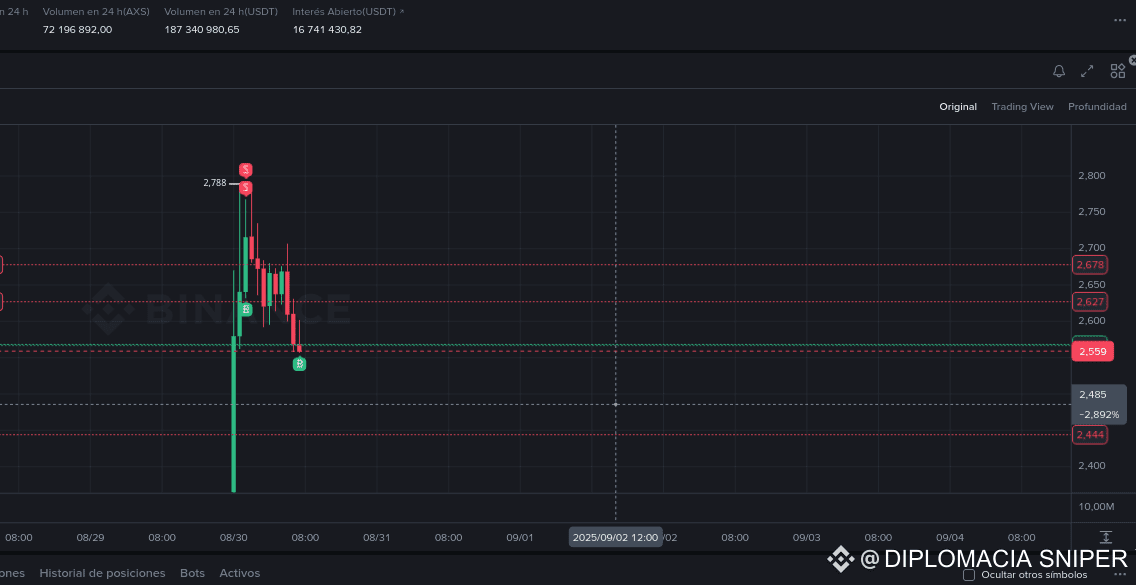Viewport: 1136px width, 585px height.
Task: Click the 72 196 892,00 AXS volume value
Action: pyautogui.click(x=78, y=30)
